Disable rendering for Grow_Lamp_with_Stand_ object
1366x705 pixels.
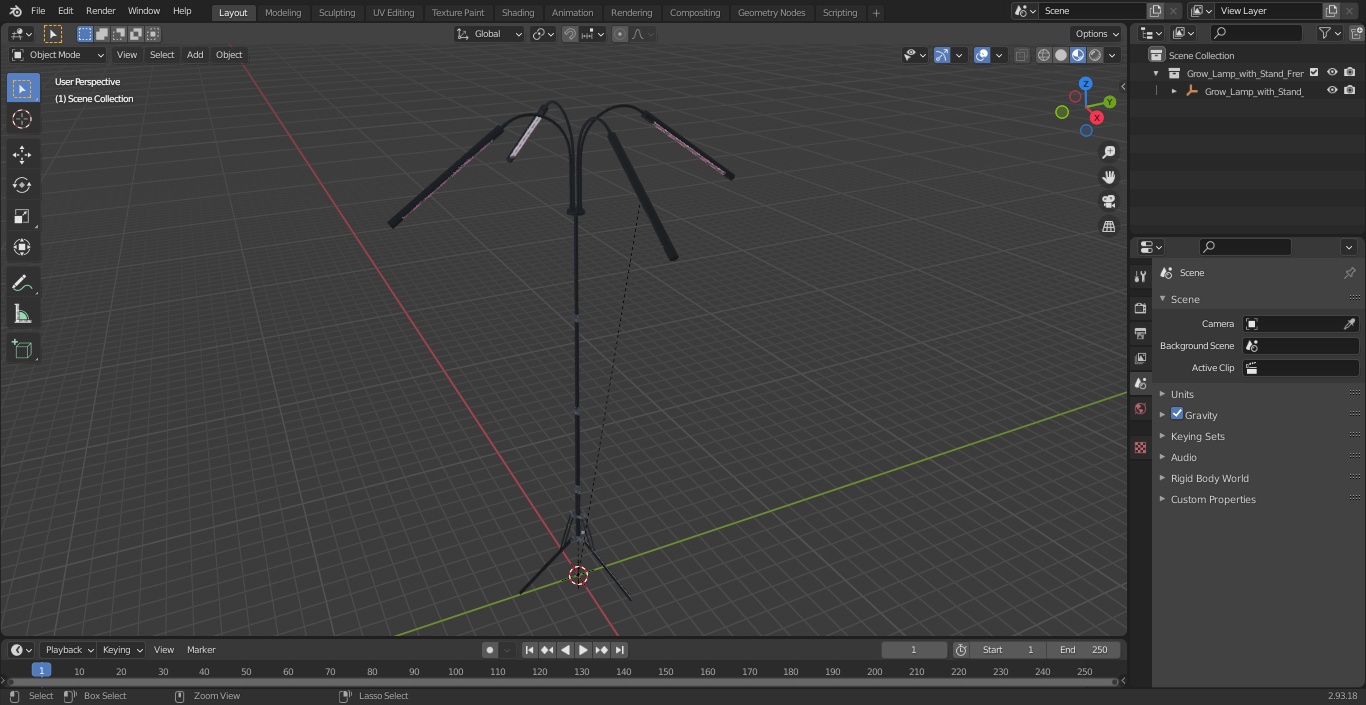coord(1350,91)
